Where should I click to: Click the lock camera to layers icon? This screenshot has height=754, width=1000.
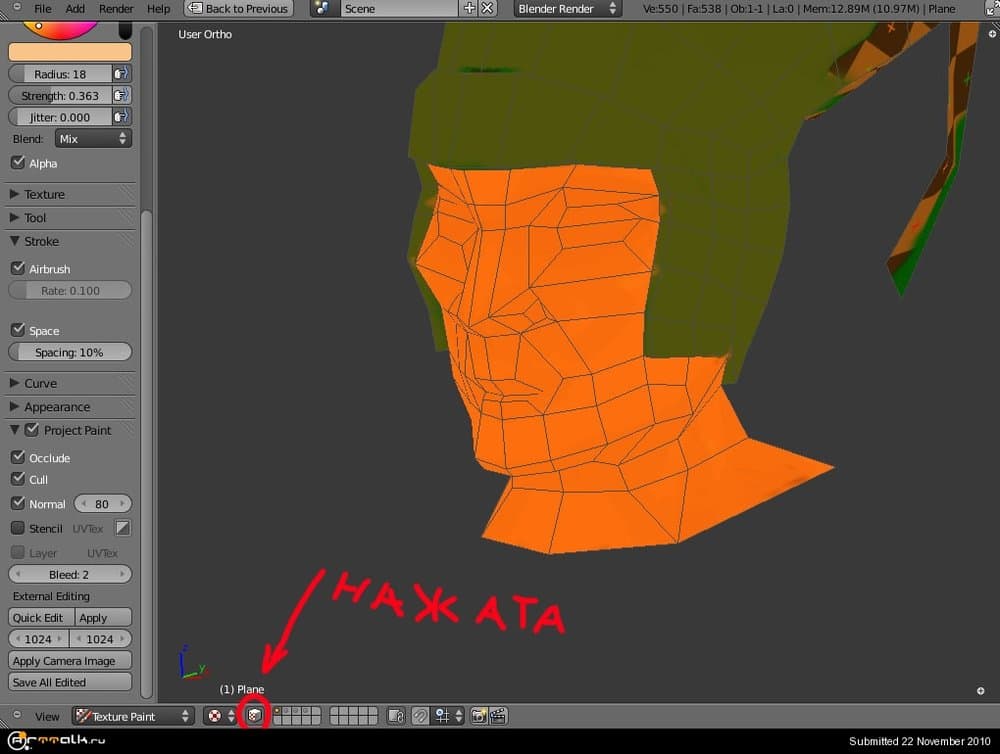[x=396, y=716]
